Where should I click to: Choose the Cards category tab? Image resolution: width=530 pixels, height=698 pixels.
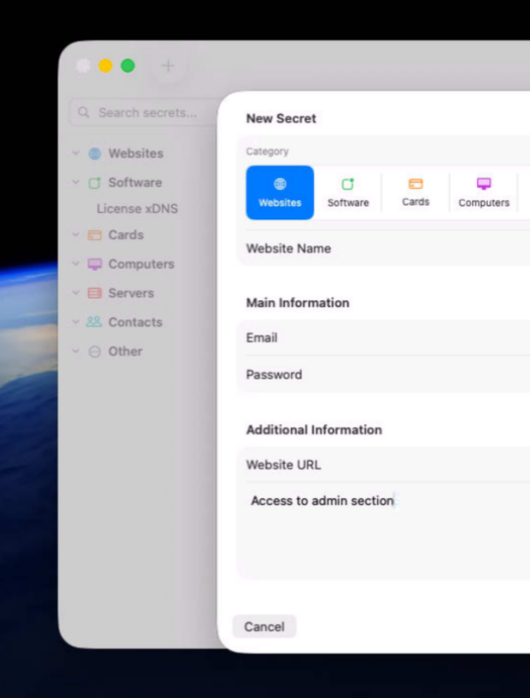(x=416, y=193)
